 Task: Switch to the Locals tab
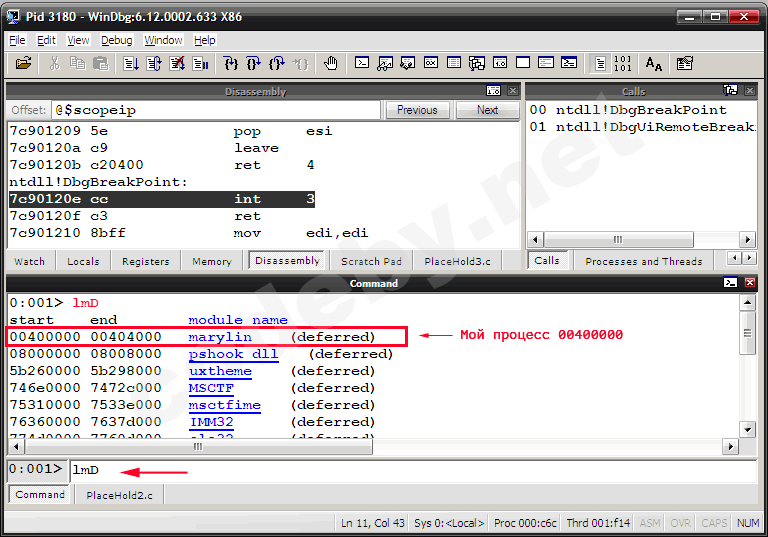[x=83, y=261]
